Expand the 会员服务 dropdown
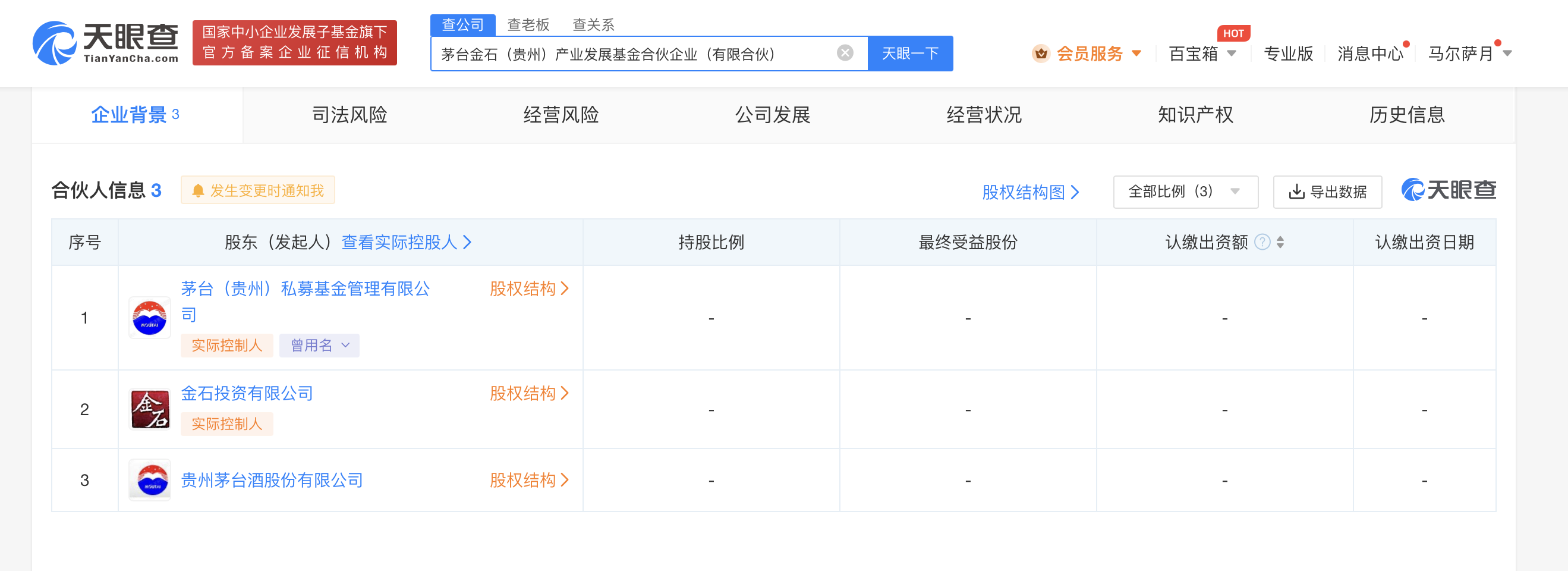 pos(1136,54)
